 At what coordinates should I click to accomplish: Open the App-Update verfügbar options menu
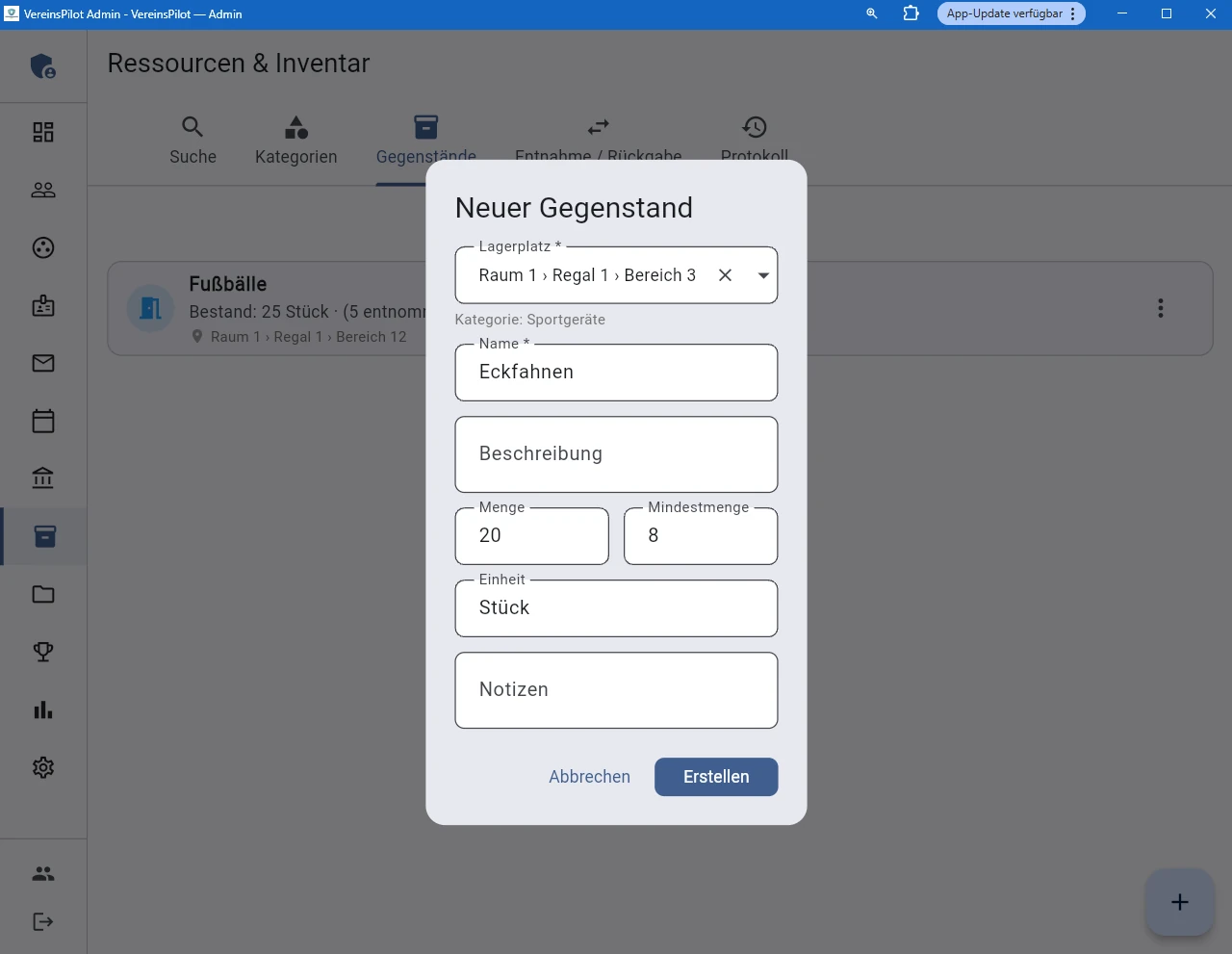[x=1073, y=13]
